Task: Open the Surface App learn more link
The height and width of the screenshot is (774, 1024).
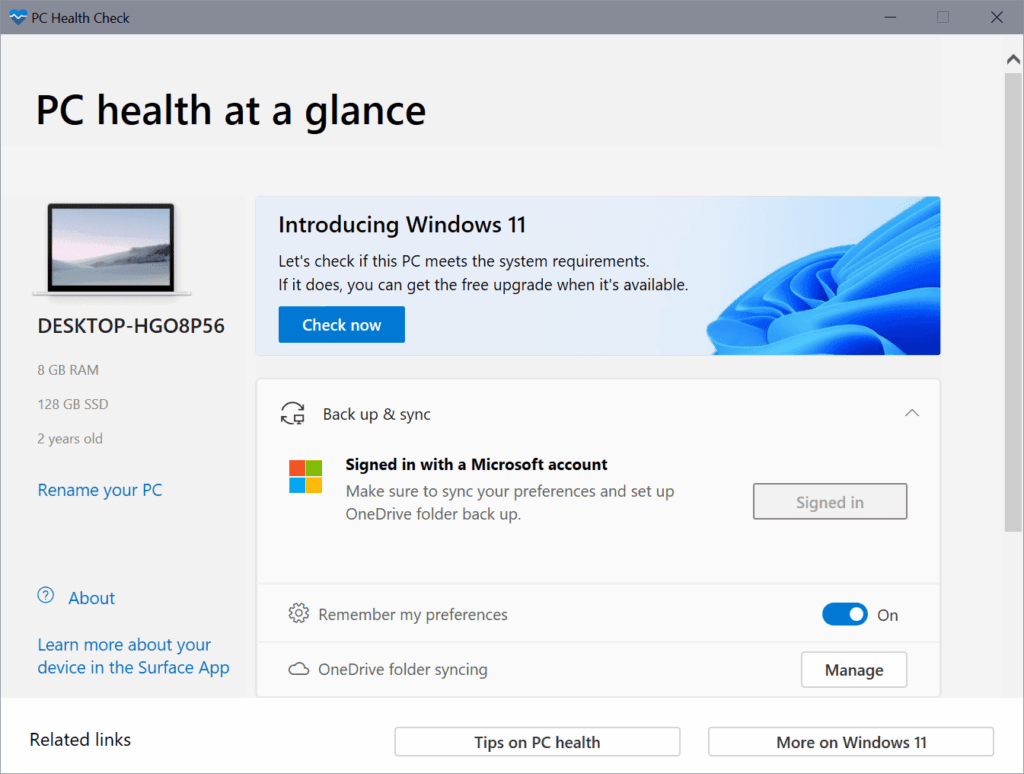Action: coord(133,656)
